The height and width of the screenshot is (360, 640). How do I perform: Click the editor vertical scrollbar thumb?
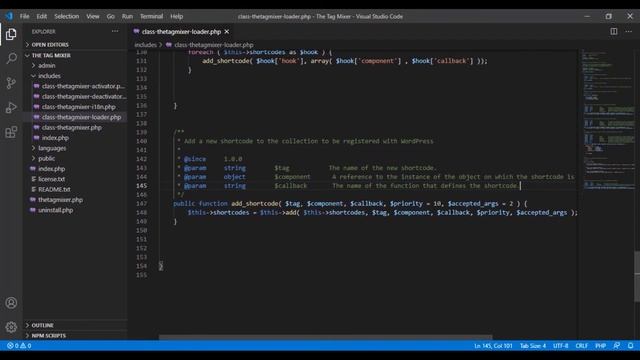[x=637, y=277]
